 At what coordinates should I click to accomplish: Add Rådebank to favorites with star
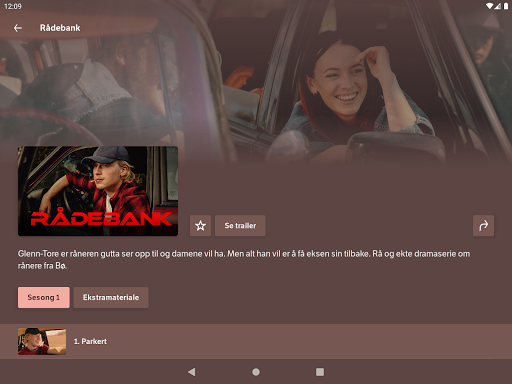coord(200,226)
